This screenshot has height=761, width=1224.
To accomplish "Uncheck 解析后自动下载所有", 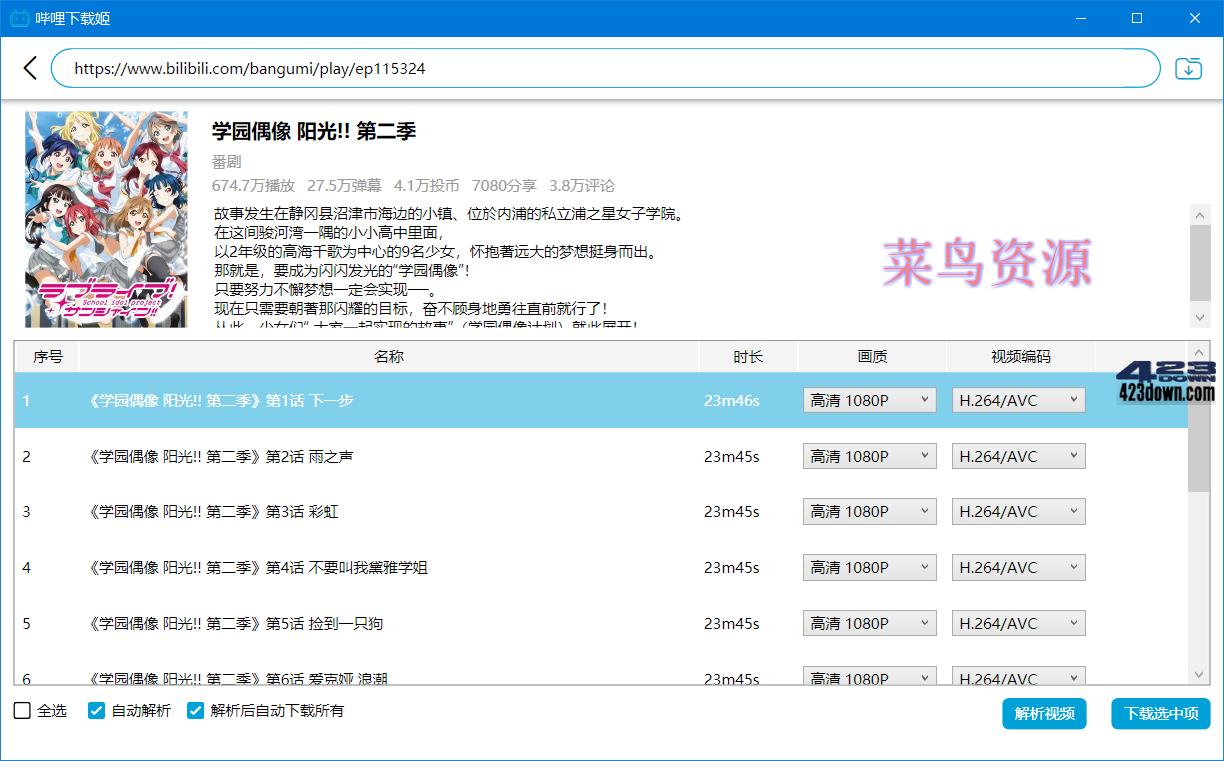I will [196, 710].
